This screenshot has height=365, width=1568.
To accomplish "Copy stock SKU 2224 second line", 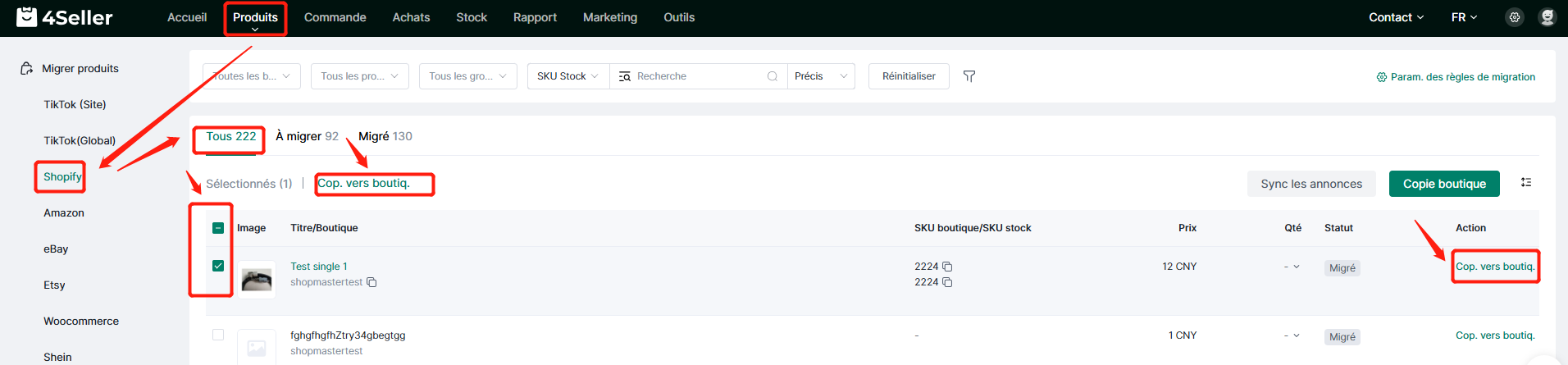I will tap(947, 282).
